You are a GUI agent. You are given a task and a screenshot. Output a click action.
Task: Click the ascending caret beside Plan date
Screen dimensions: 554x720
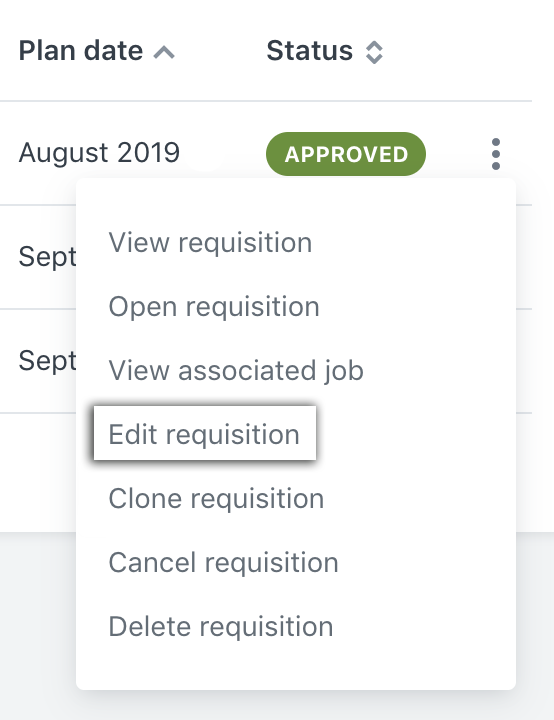164,52
